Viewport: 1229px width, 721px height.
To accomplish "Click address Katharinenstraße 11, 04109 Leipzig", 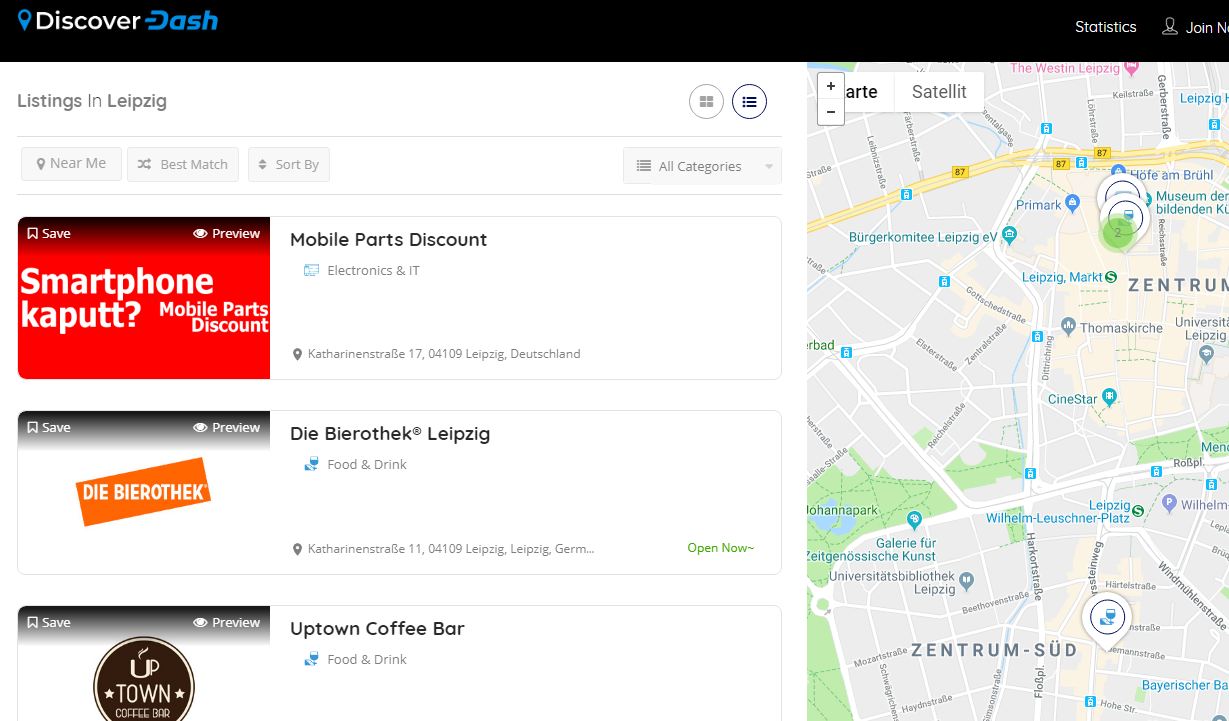I will (x=451, y=549).
